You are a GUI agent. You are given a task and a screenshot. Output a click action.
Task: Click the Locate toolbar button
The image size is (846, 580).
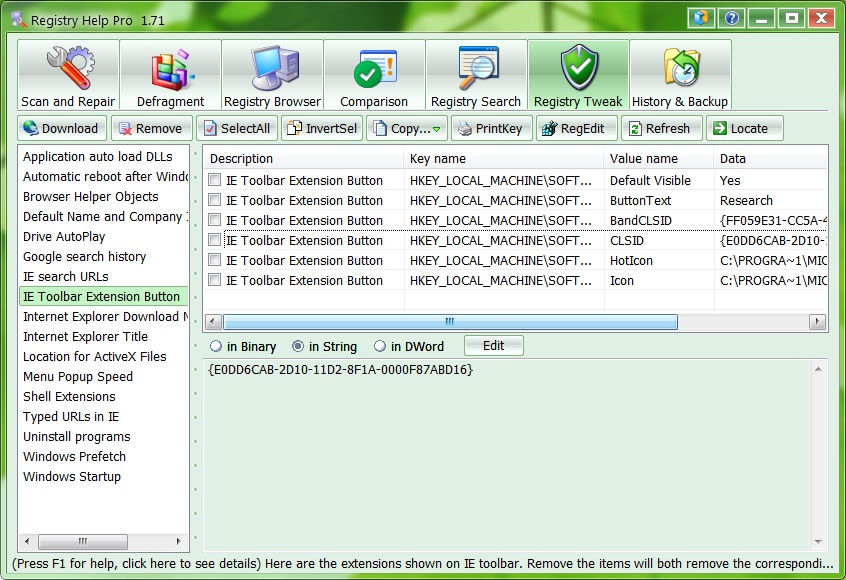pos(745,128)
